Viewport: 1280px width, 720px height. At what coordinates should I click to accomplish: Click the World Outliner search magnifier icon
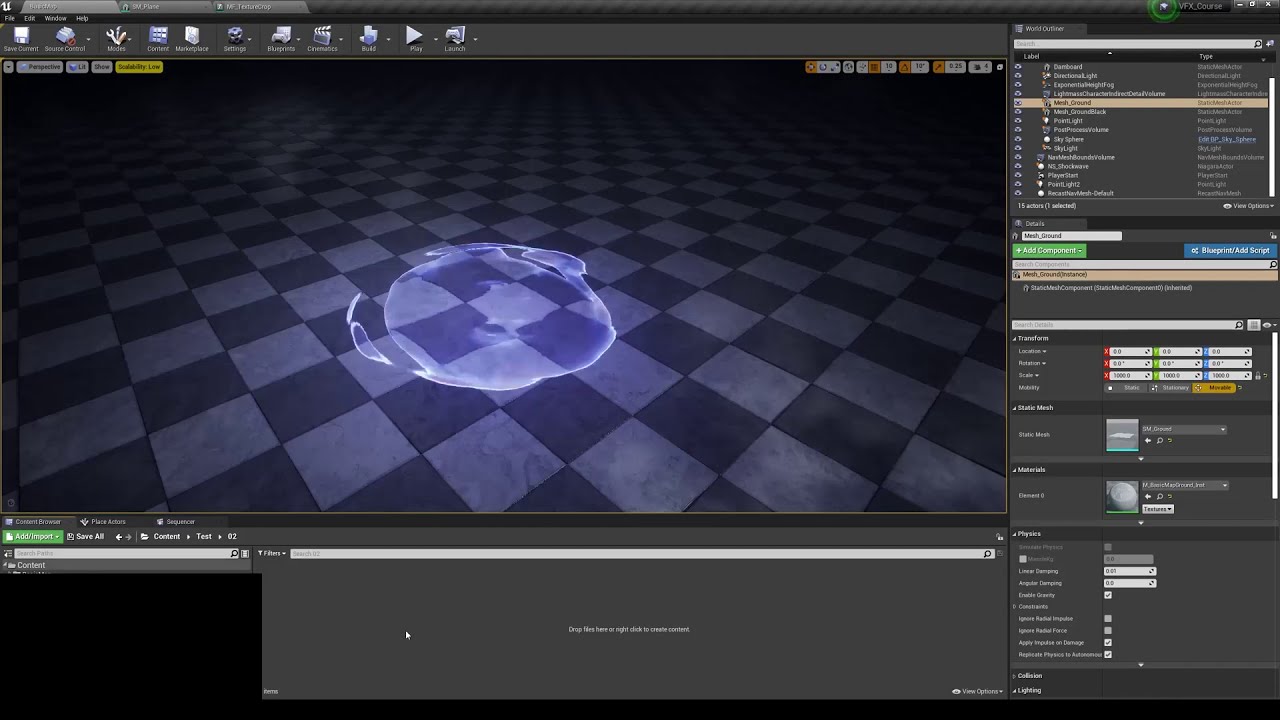tap(1258, 44)
